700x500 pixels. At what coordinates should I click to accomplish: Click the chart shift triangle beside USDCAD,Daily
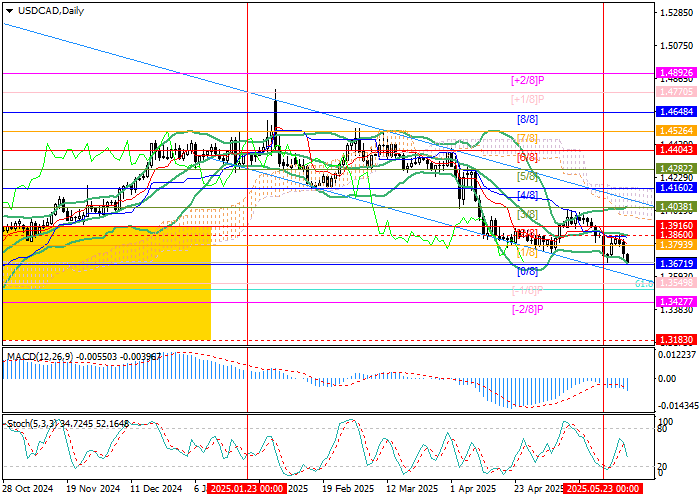click(8, 10)
